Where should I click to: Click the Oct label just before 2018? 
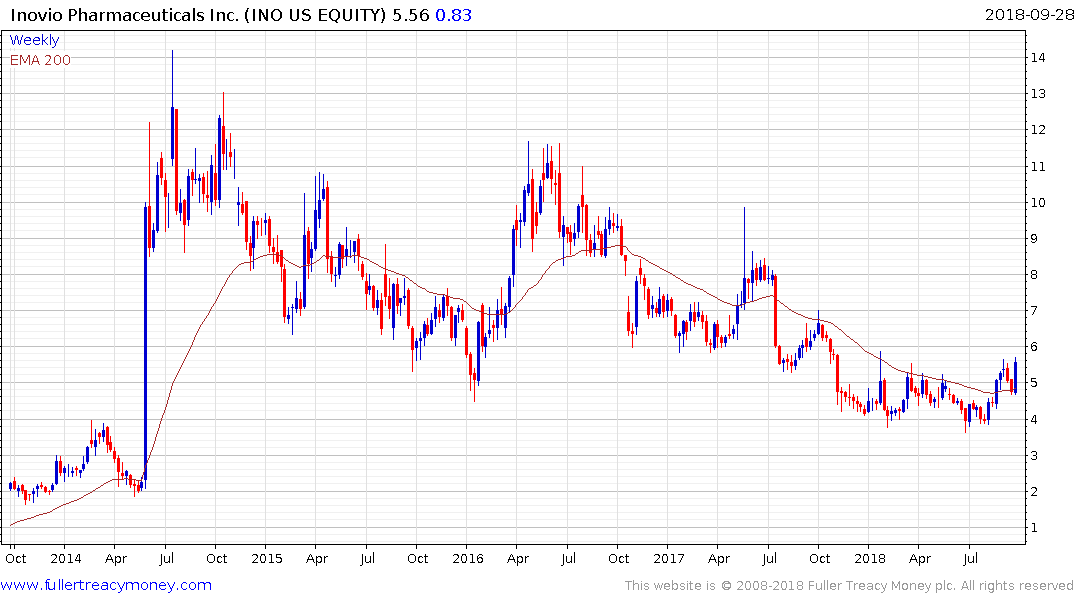point(819,559)
